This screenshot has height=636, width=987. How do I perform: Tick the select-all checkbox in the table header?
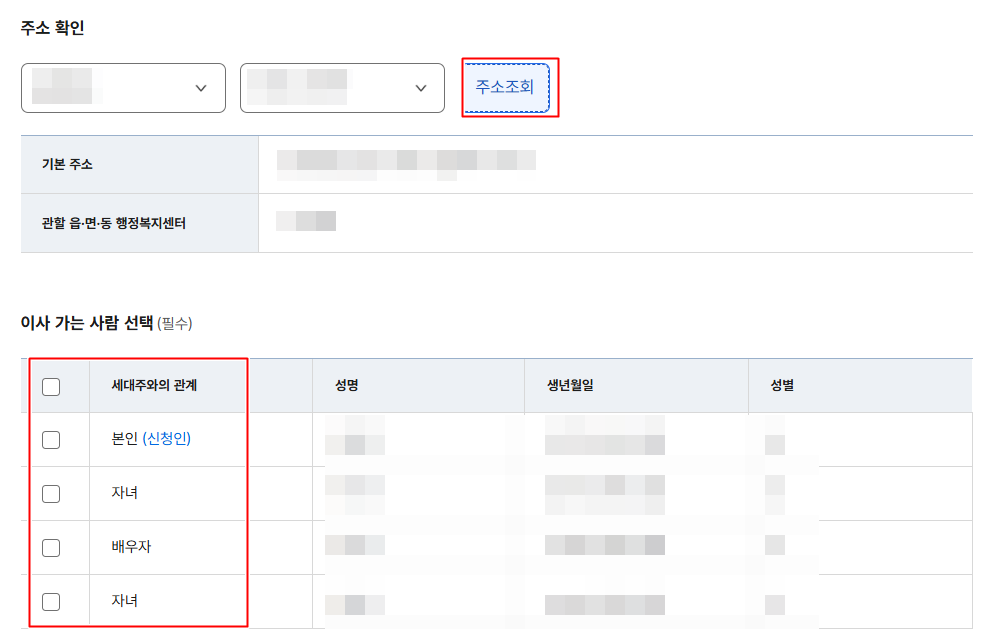[51, 387]
